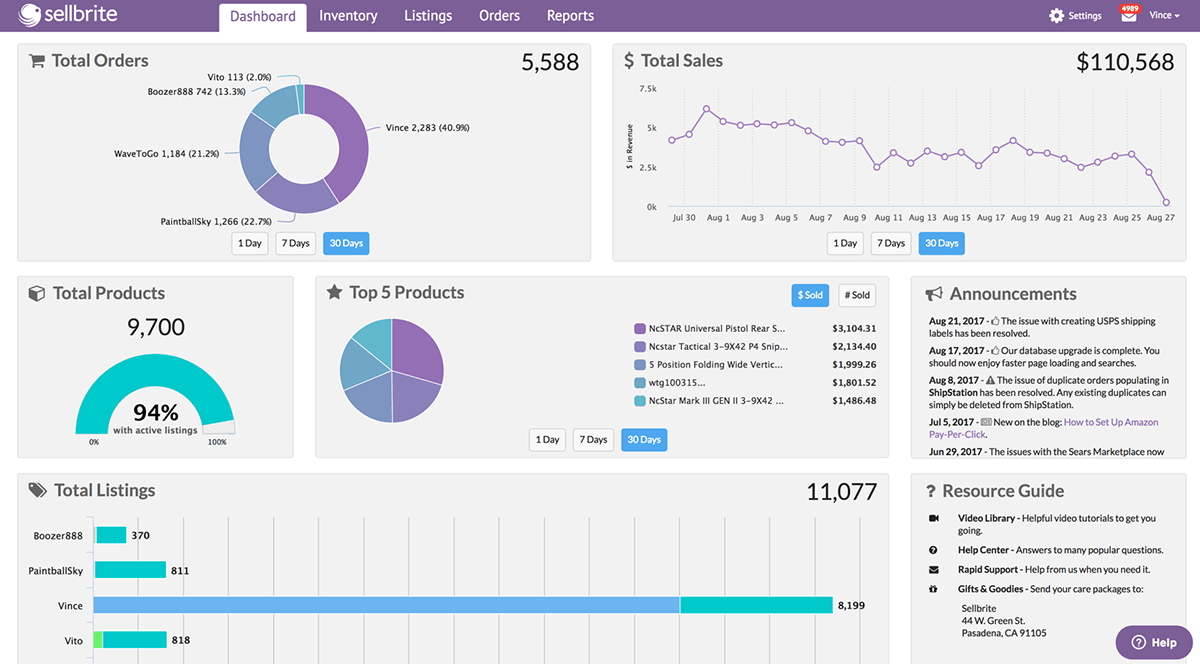Open the Vince user dropdown menu

(x=1164, y=16)
